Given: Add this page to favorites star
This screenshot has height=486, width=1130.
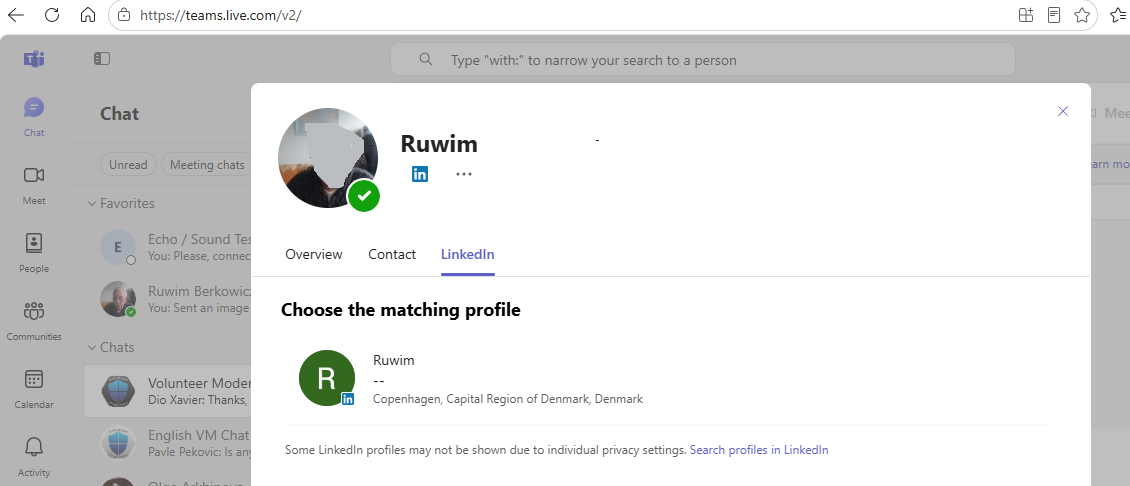Looking at the screenshot, I should click(1082, 15).
